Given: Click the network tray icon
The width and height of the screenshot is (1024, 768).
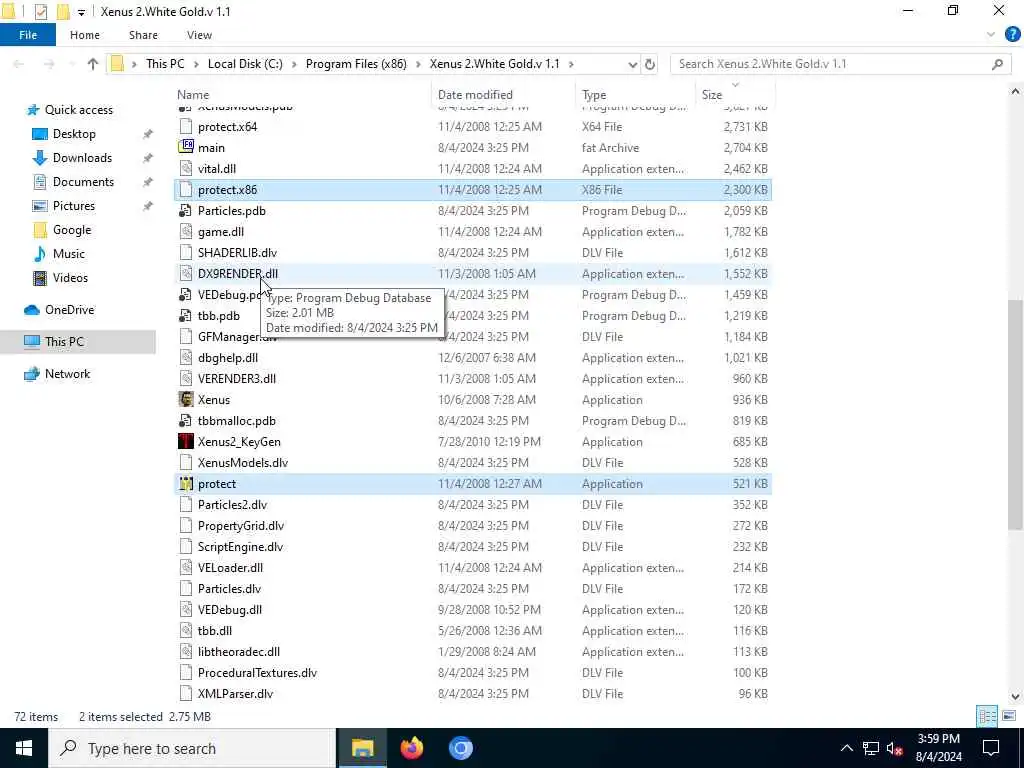Looking at the screenshot, I should [x=871, y=748].
